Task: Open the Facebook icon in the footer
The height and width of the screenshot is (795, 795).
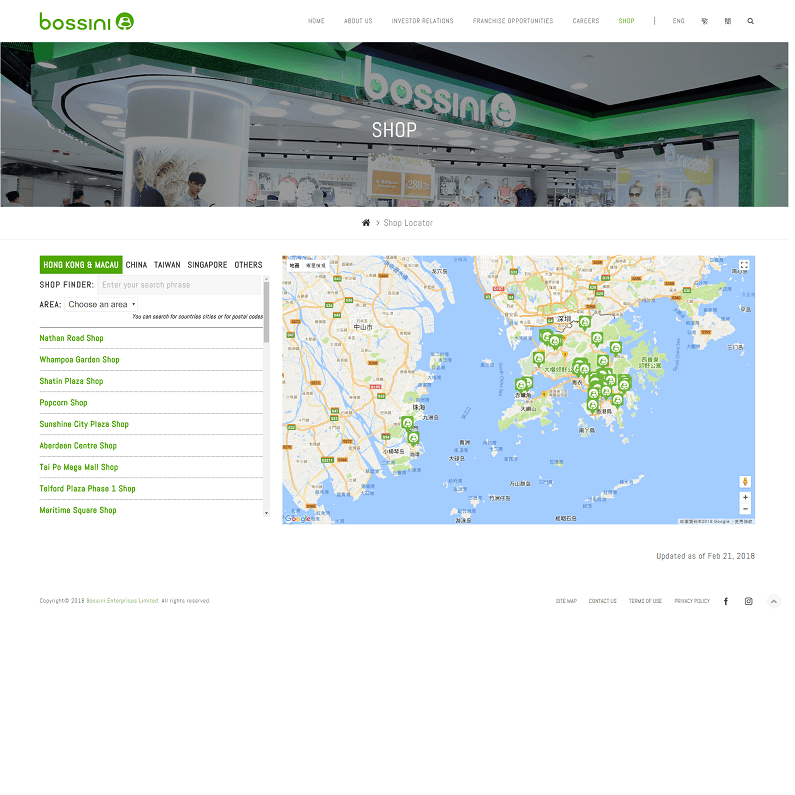Action: click(x=726, y=601)
